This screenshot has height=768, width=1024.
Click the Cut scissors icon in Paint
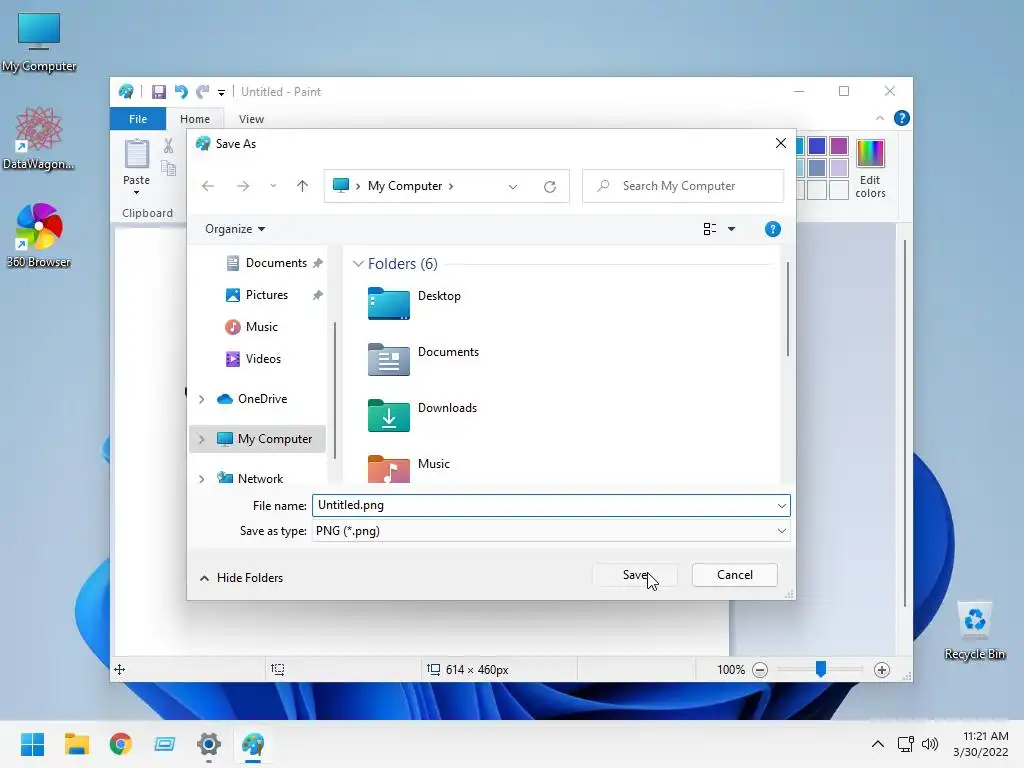pyautogui.click(x=168, y=146)
